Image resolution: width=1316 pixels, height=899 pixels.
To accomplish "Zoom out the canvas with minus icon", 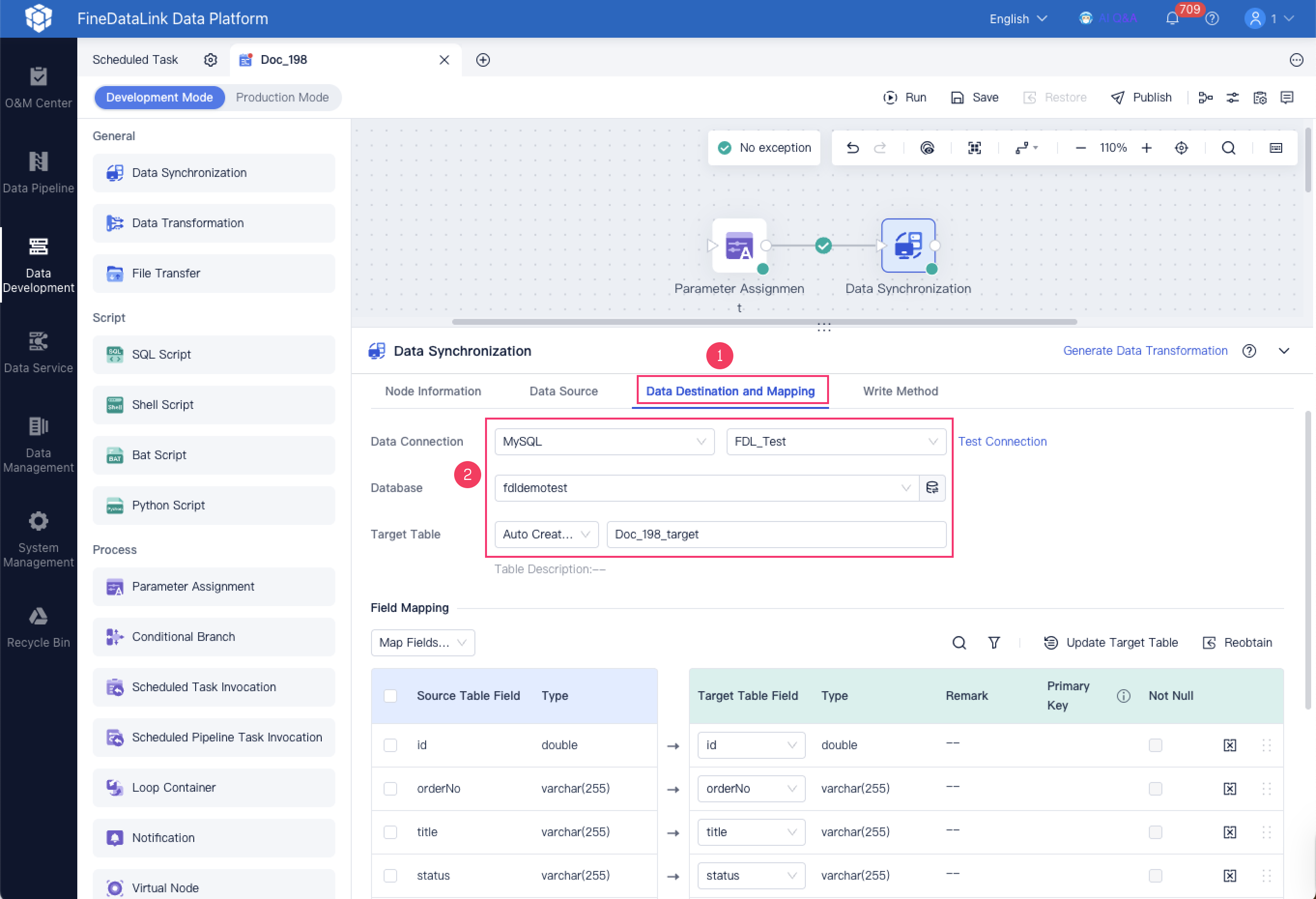I will click(x=1080, y=148).
